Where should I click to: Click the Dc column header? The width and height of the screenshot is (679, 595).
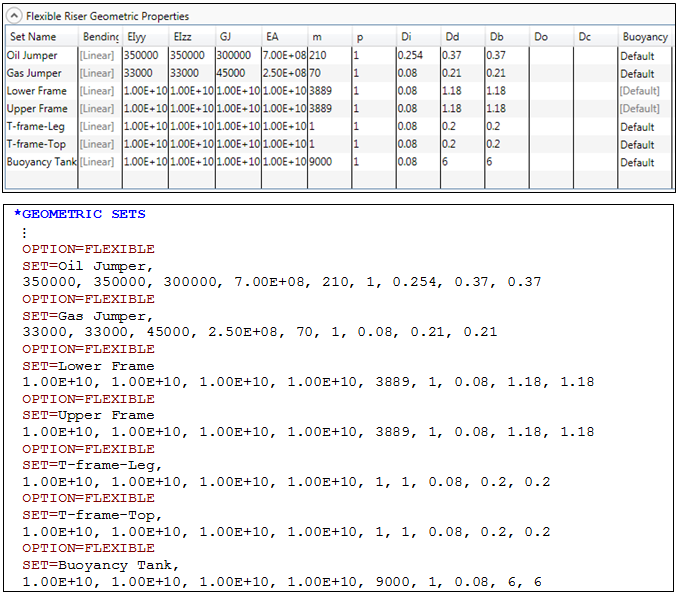point(595,37)
